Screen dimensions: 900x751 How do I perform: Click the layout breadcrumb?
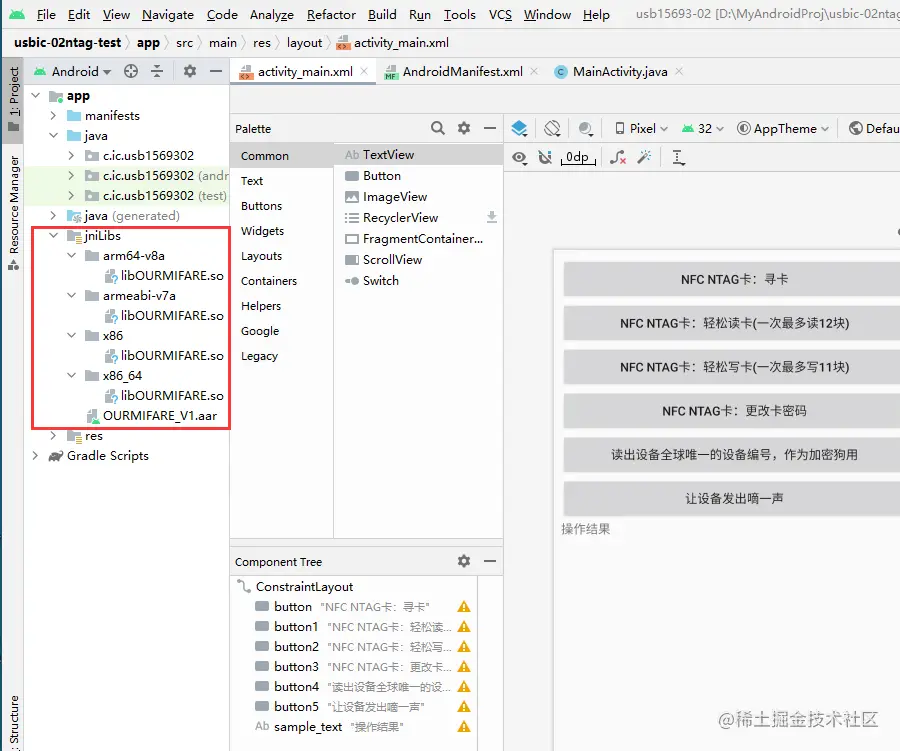(x=304, y=43)
